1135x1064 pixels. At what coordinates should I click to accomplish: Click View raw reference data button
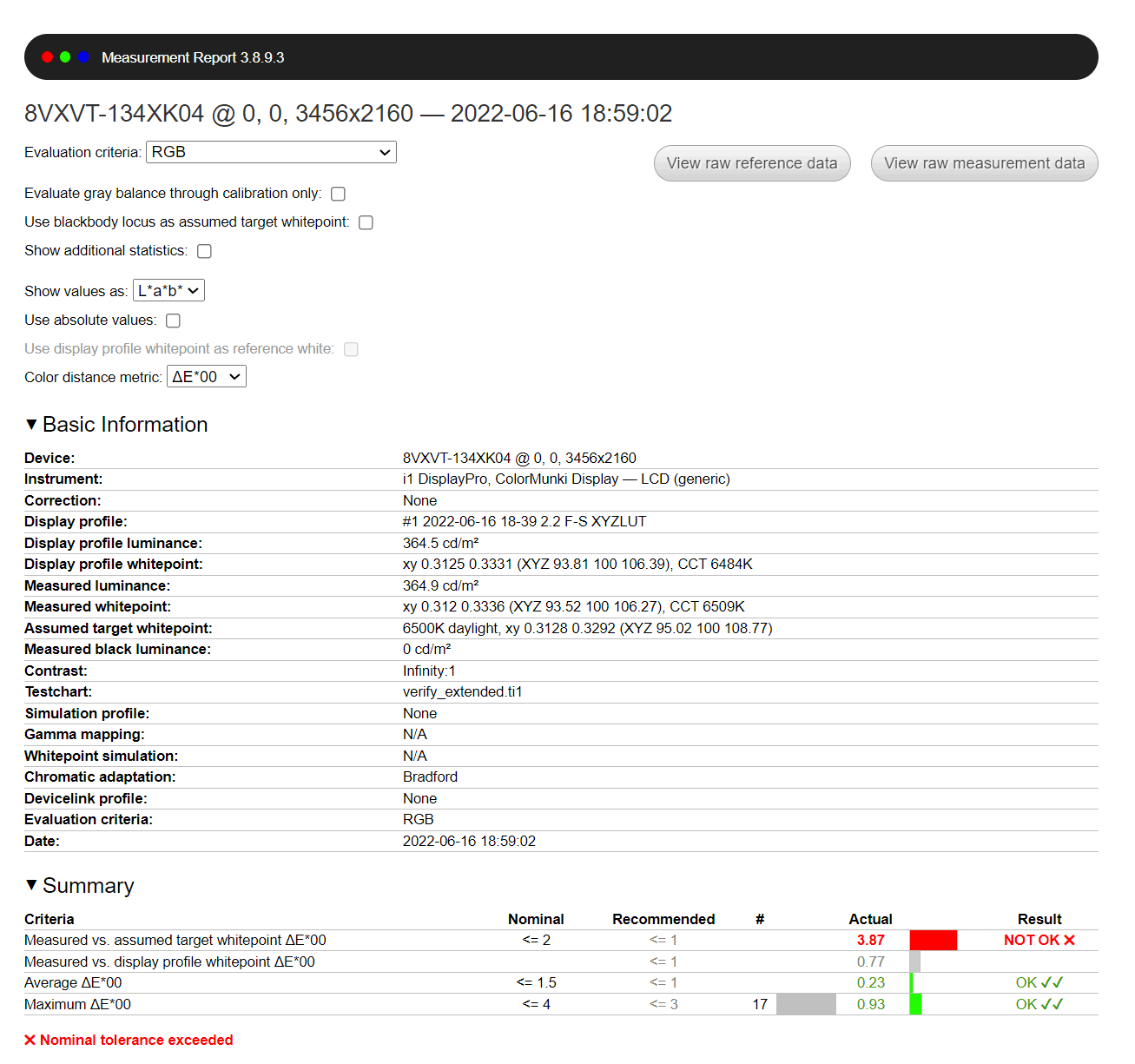(x=752, y=163)
